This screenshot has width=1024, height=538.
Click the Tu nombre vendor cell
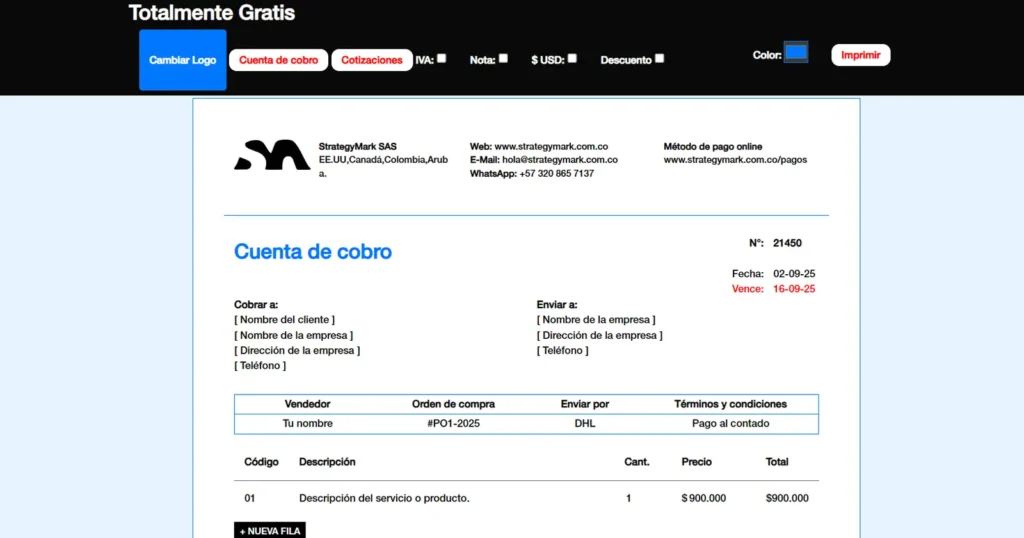pos(307,423)
